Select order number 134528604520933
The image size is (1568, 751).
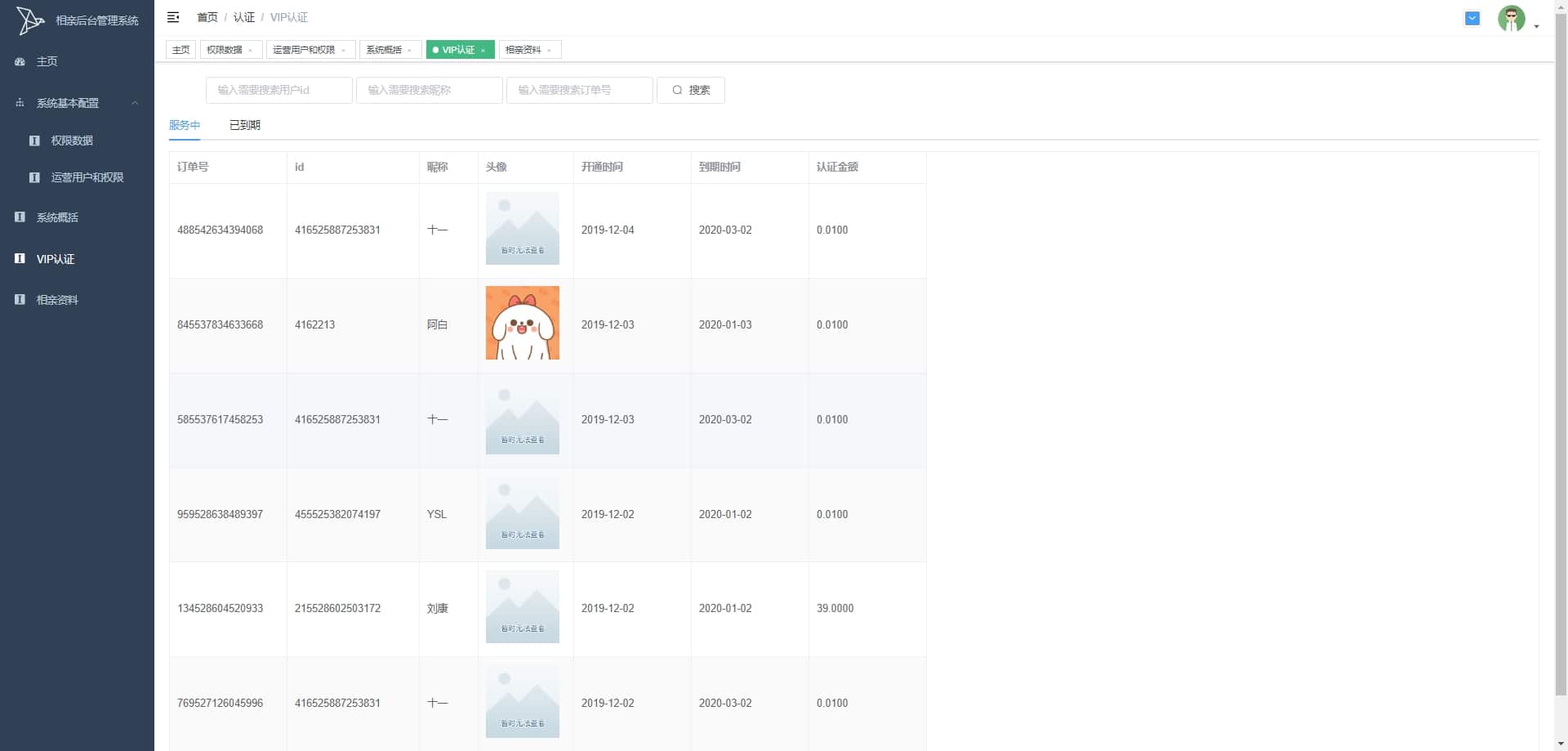click(x=220, y=608)
